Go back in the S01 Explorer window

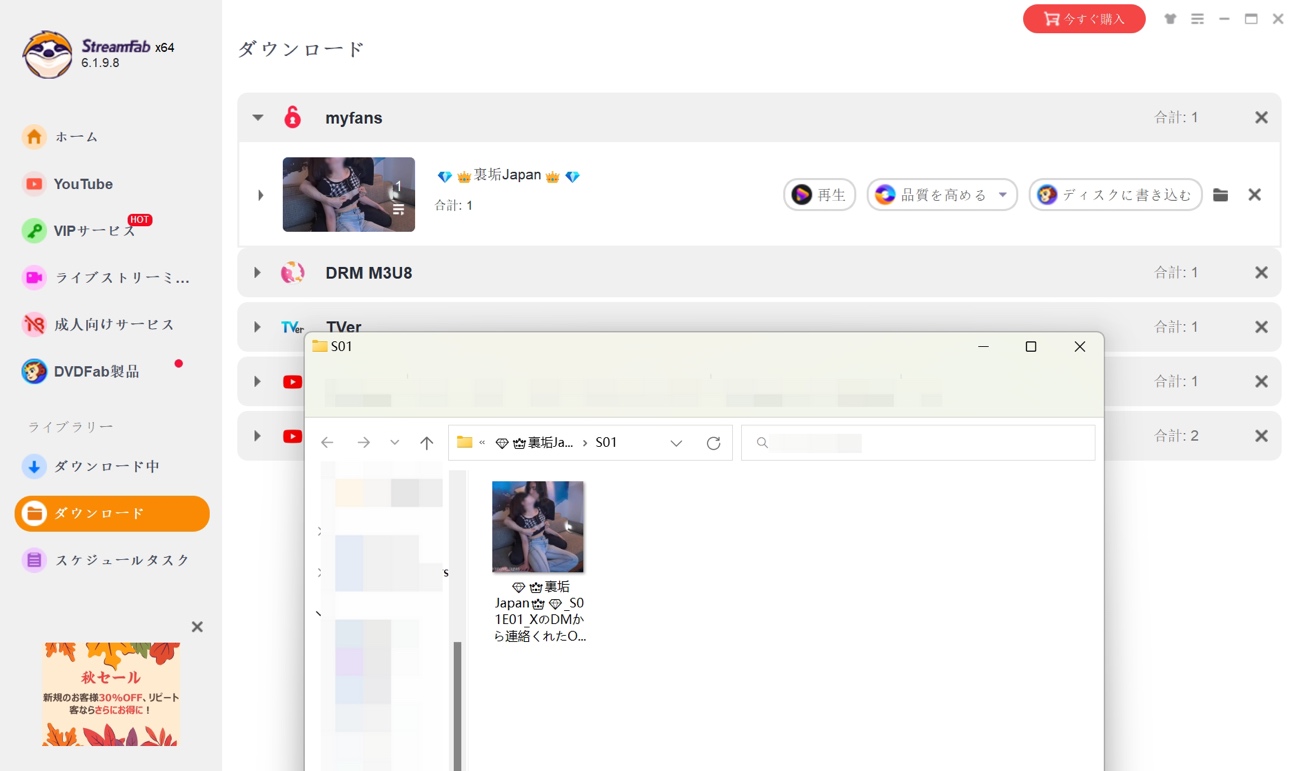[x=327, y=443]
